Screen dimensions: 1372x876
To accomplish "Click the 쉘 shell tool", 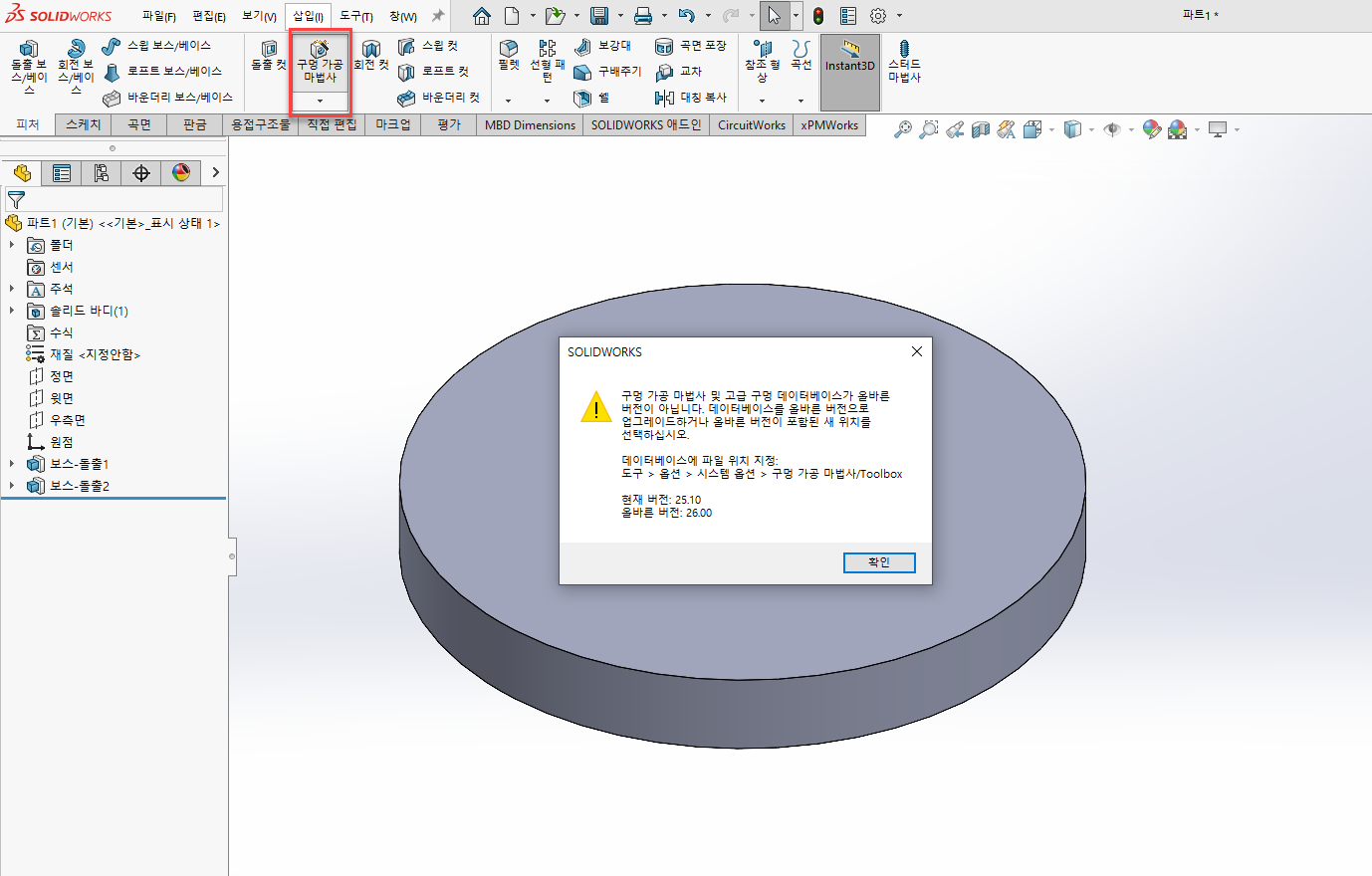I will click(592, 98).
